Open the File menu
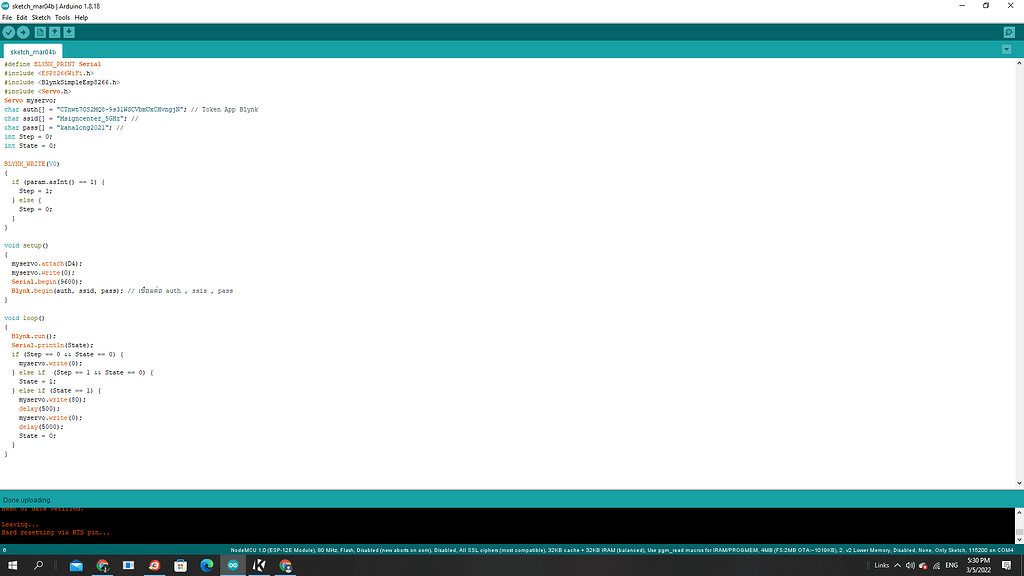The width and height of the screenshot is (1024, 576). [7, 18]
